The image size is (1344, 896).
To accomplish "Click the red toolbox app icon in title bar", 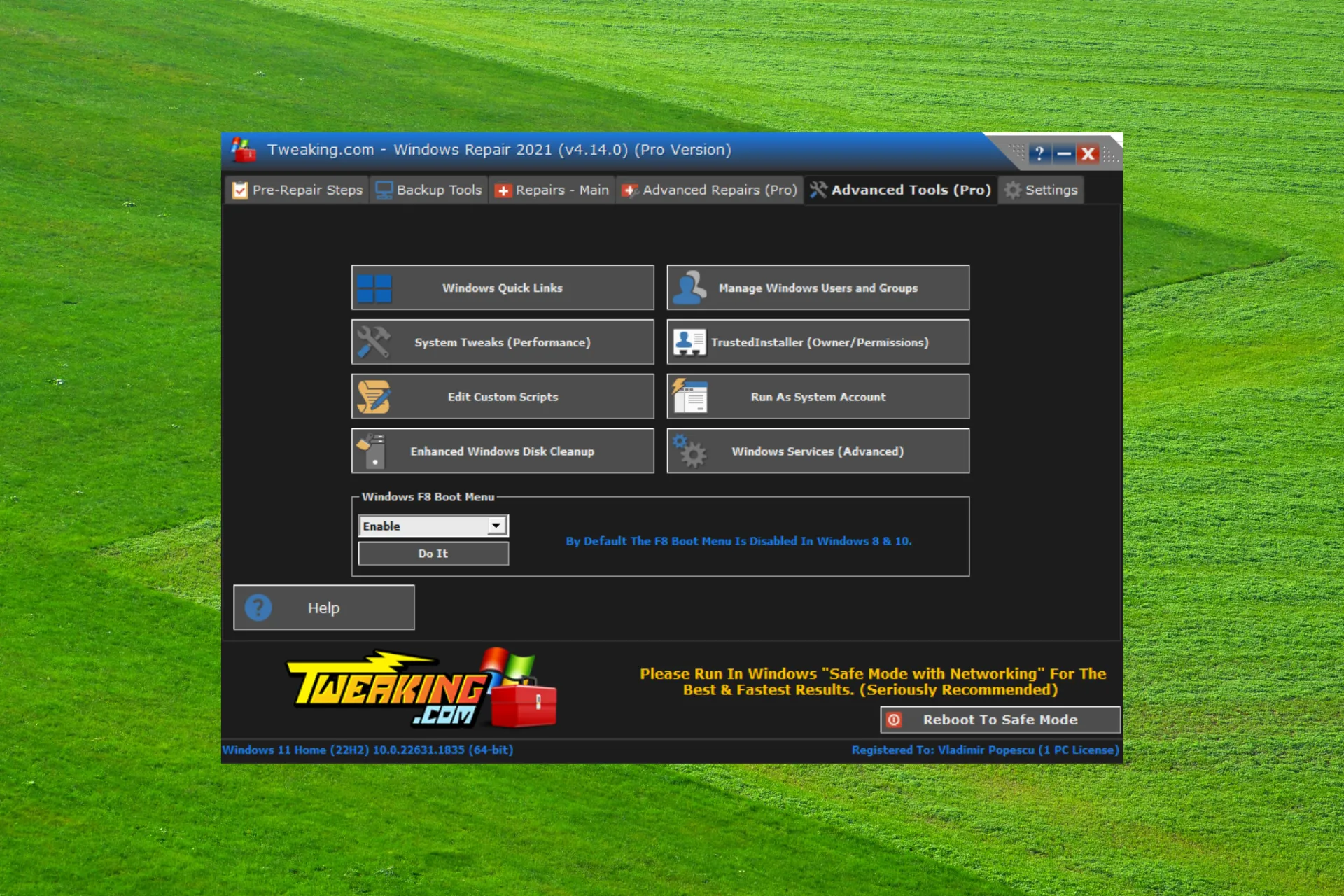I will click(x=244, y=150).
